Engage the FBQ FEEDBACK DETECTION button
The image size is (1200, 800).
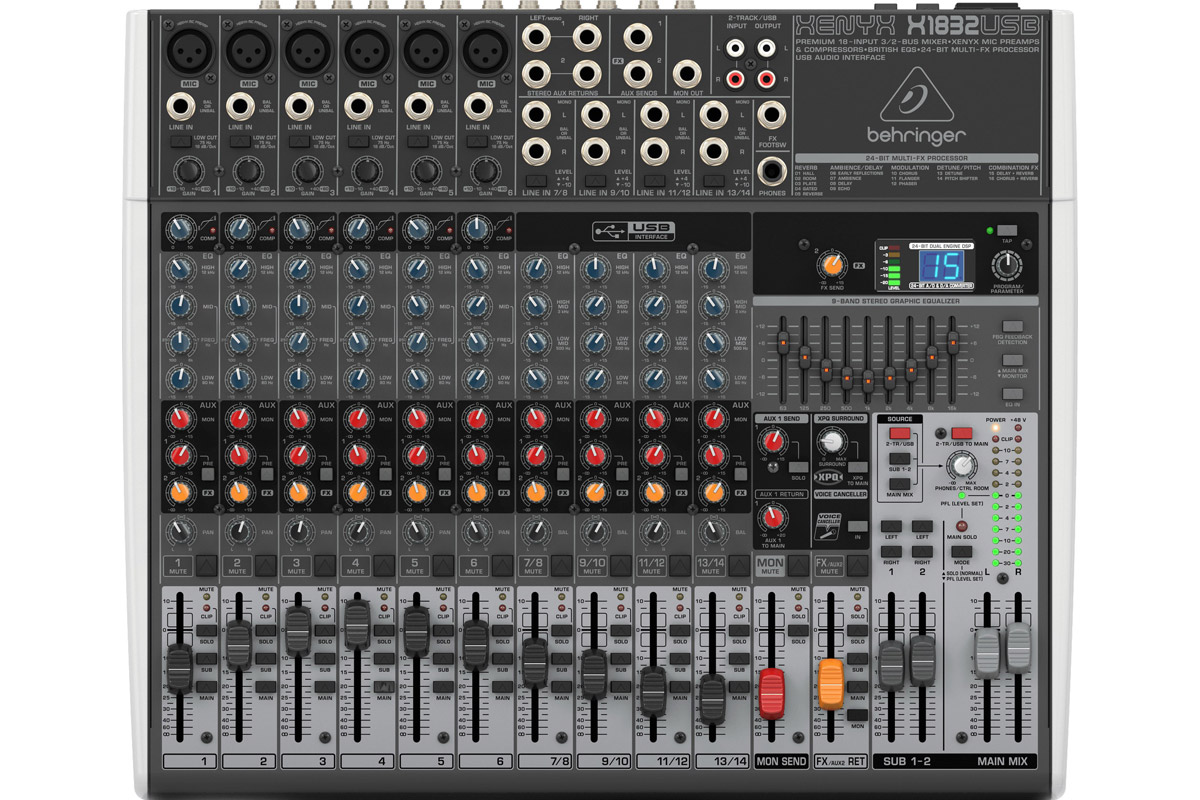(1014, 327)
